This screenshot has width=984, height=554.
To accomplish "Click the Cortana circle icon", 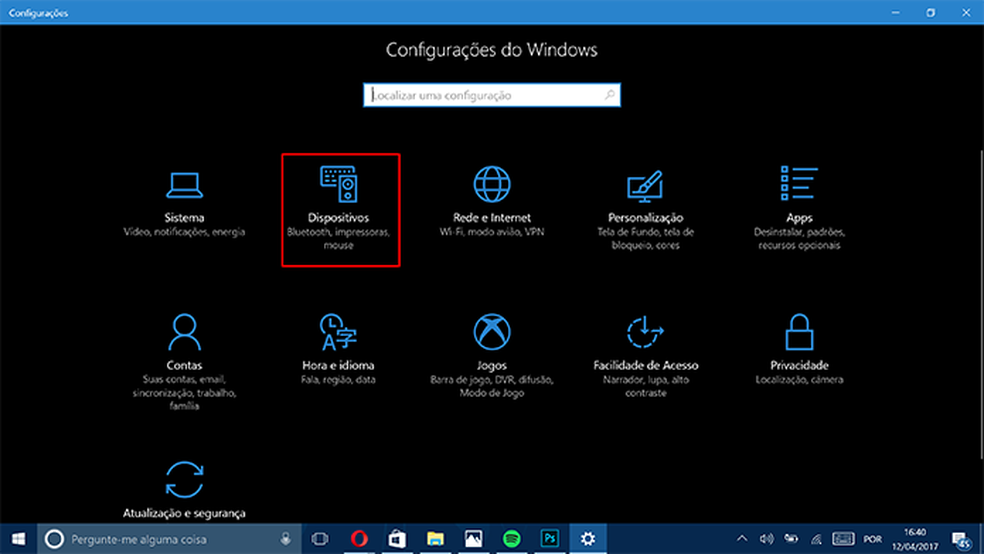I will pos(54,539).
